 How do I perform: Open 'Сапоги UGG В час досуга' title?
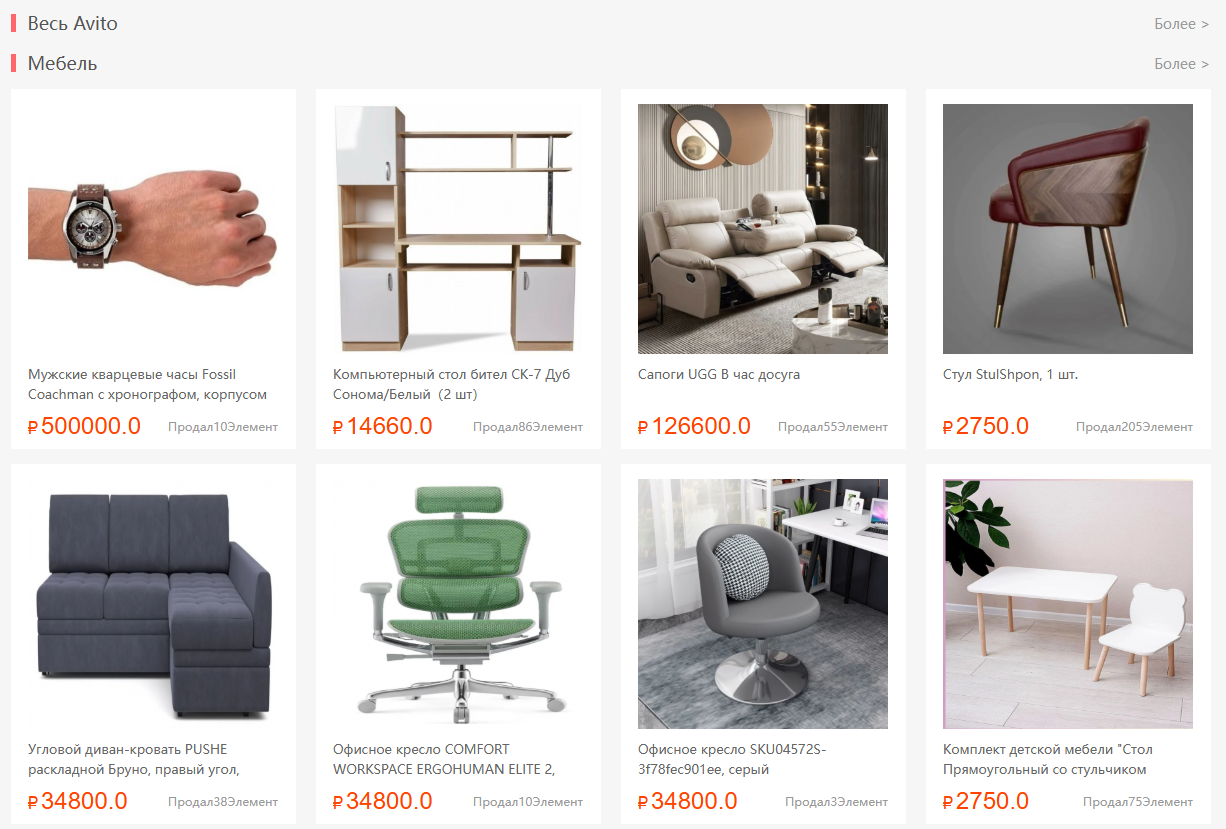pyautogui.click(x=719, y=374)
